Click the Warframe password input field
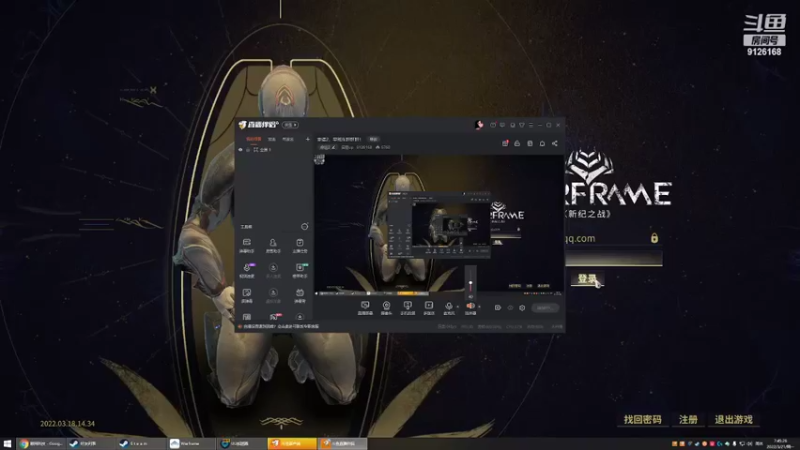 click(x=614, y=259)
